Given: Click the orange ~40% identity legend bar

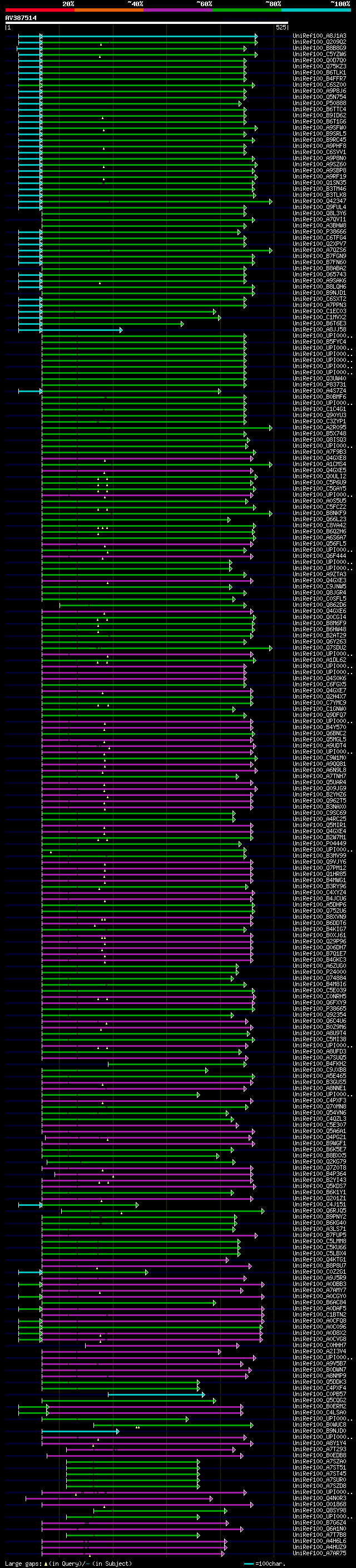Looking at the screenshot, I should [x=109, y=10].
